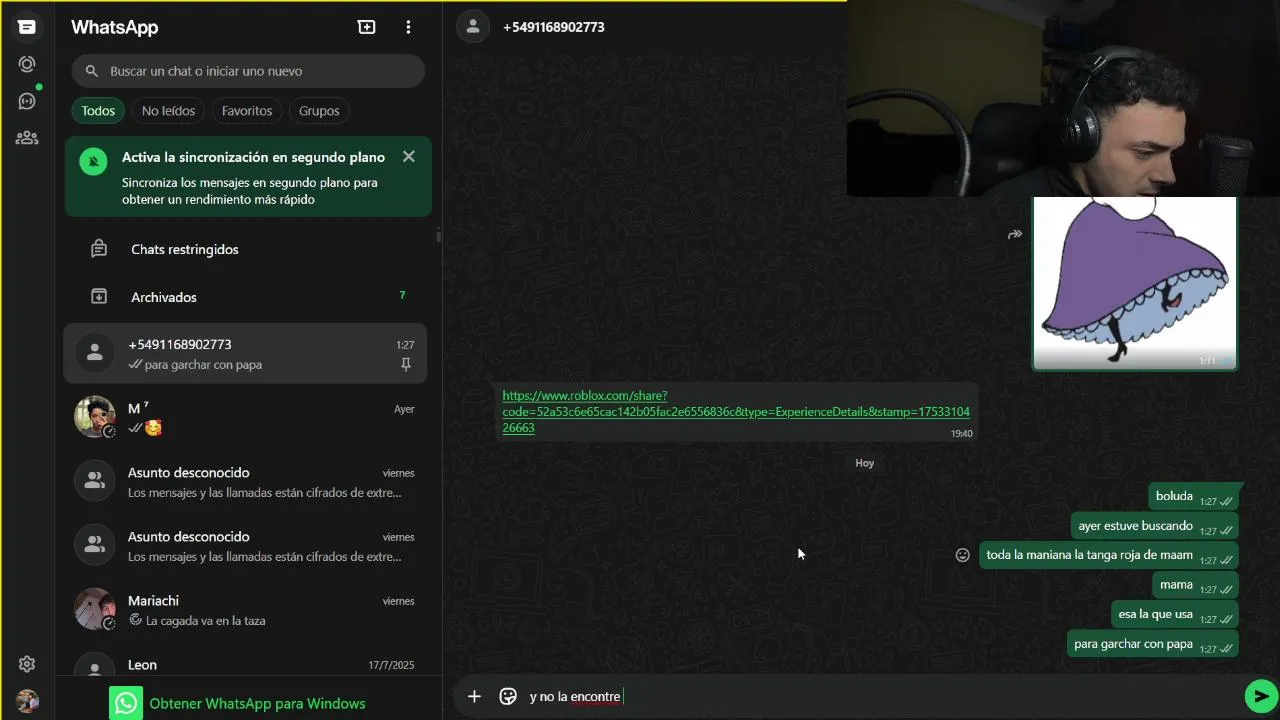Click the WhatsApp logo in bottom banner
The width and height of the screenshot is (1280, 720).
coord(126,703)
